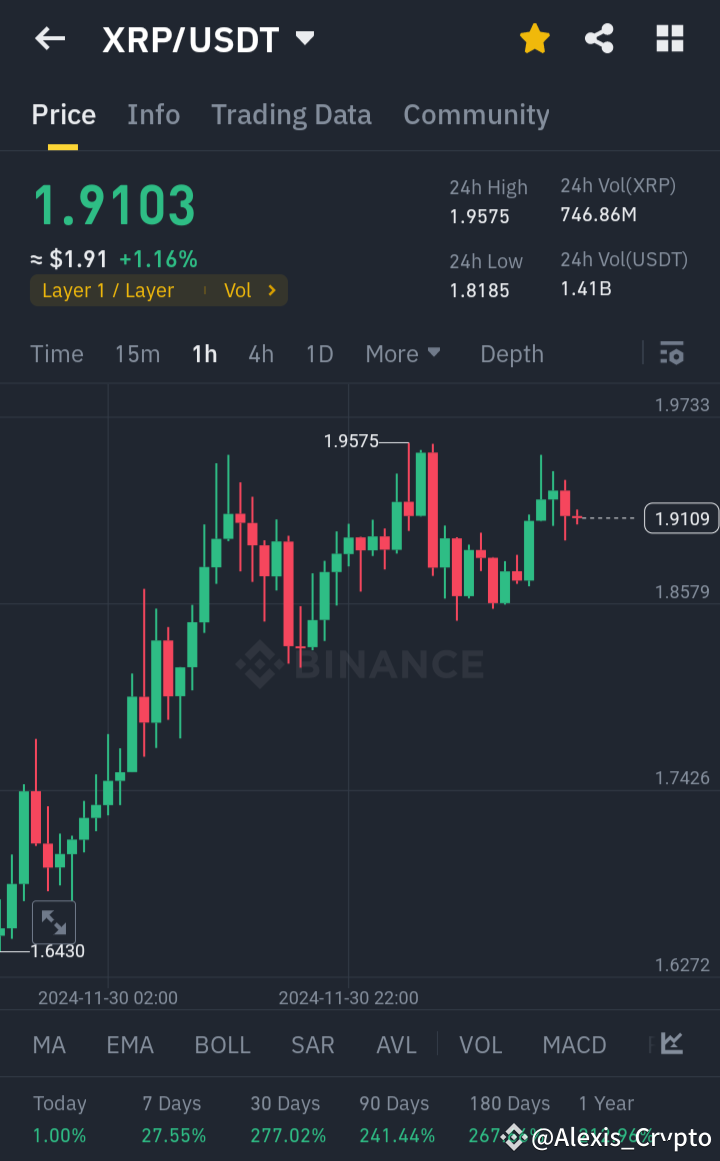Switch to the Trading Data tab
Image resolution: width=720 pixels, height=1161 pixels.
point(291,114)
